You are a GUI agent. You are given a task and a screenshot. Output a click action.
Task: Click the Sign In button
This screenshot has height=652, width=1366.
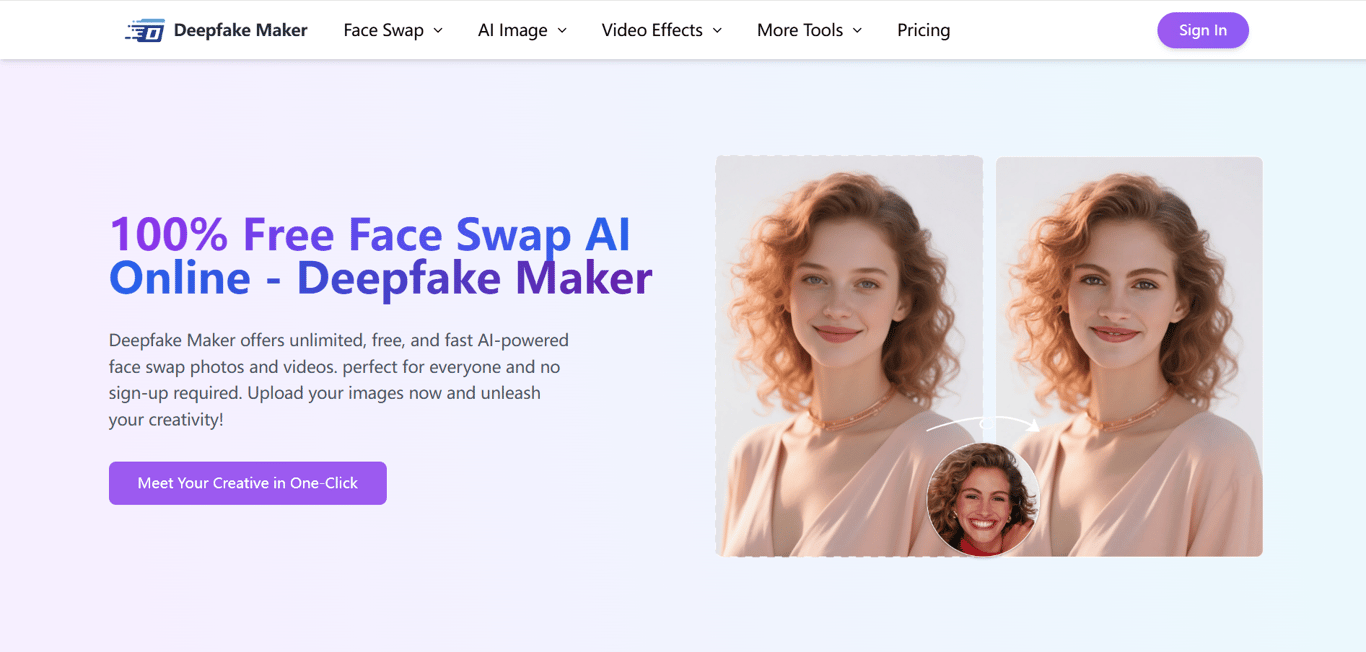pos(1202,30)
